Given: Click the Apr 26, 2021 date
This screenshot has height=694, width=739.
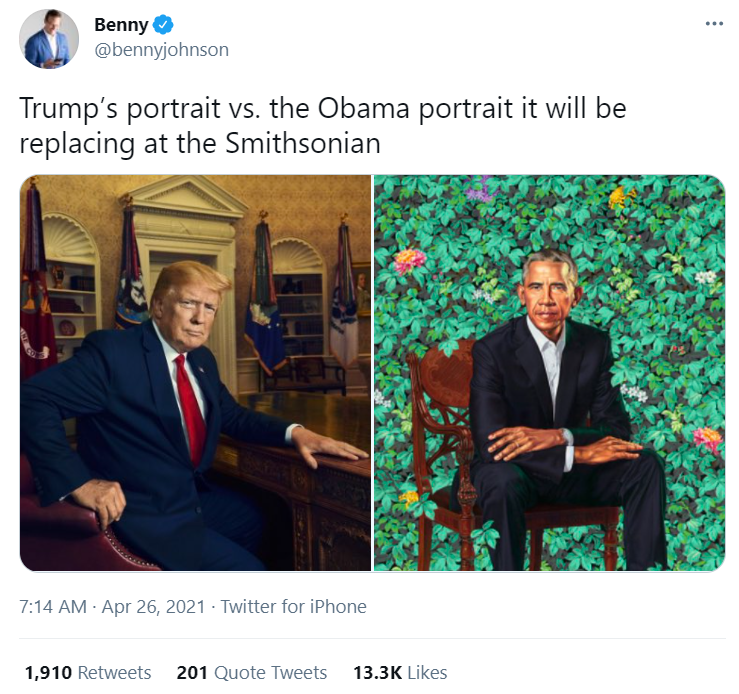Looking at the screenshot, I should [x=153, y=607].
